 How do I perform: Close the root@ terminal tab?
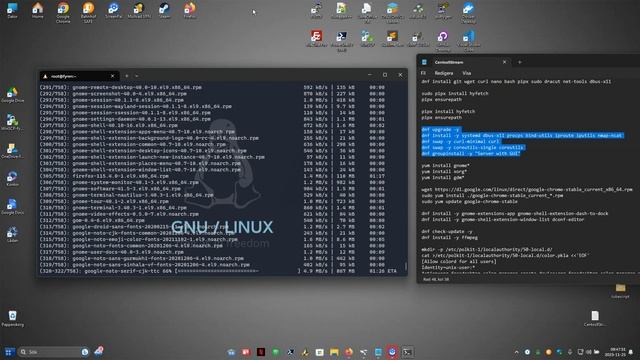pyautogui.click(x=113, y=76)
